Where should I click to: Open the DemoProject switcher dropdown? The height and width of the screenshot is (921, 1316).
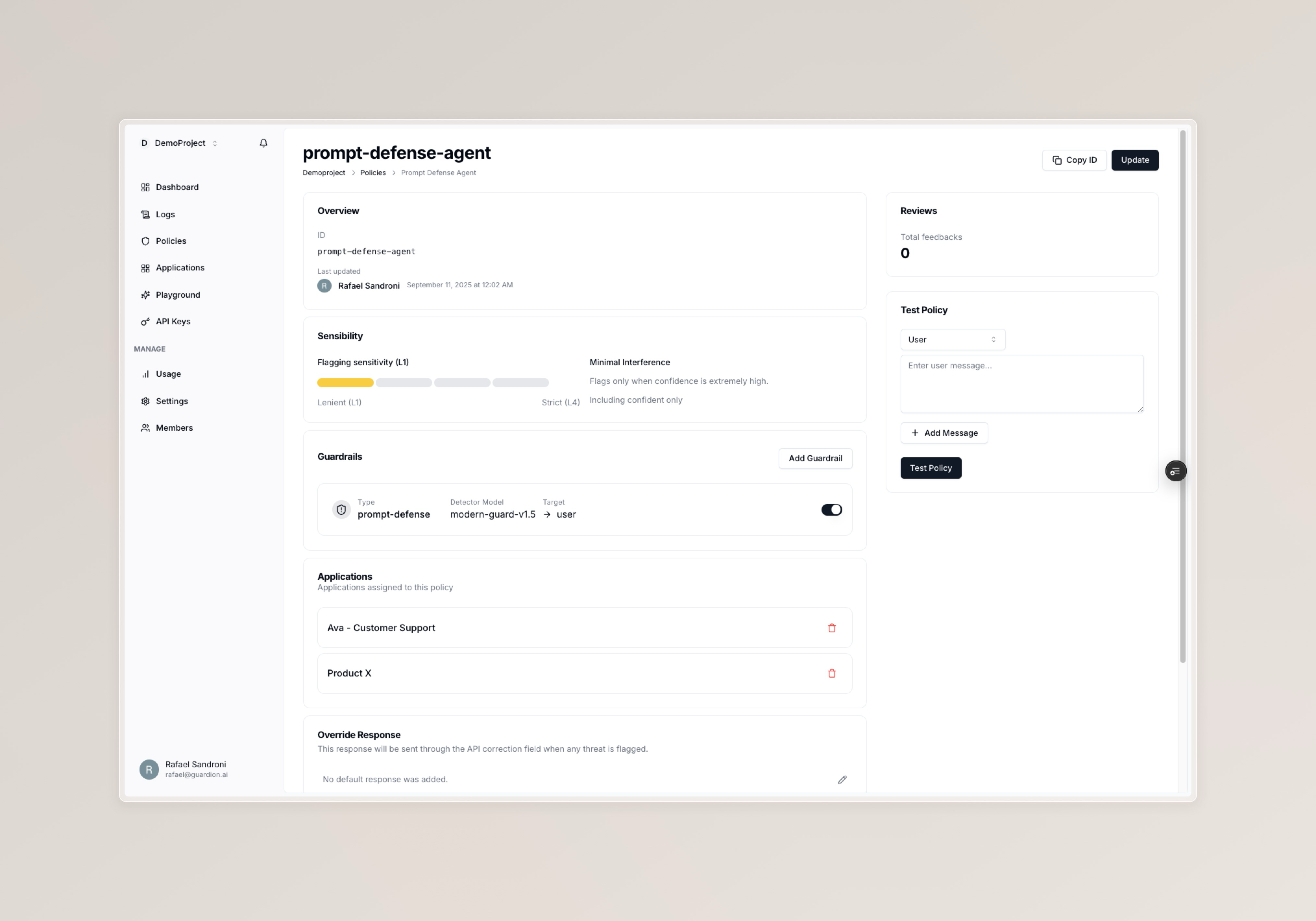coord(179,143)
